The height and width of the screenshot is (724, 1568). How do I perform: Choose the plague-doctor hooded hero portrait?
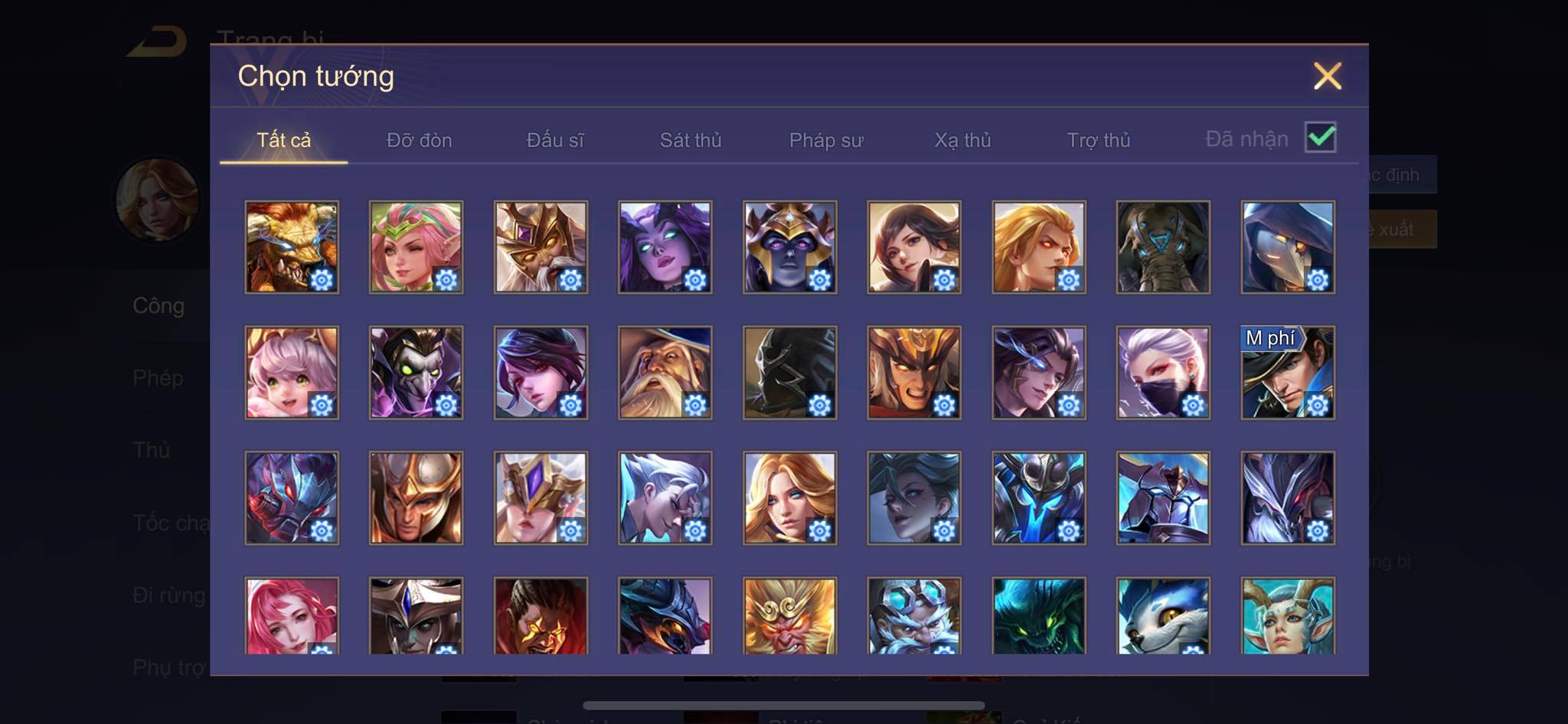point(1288,247)
